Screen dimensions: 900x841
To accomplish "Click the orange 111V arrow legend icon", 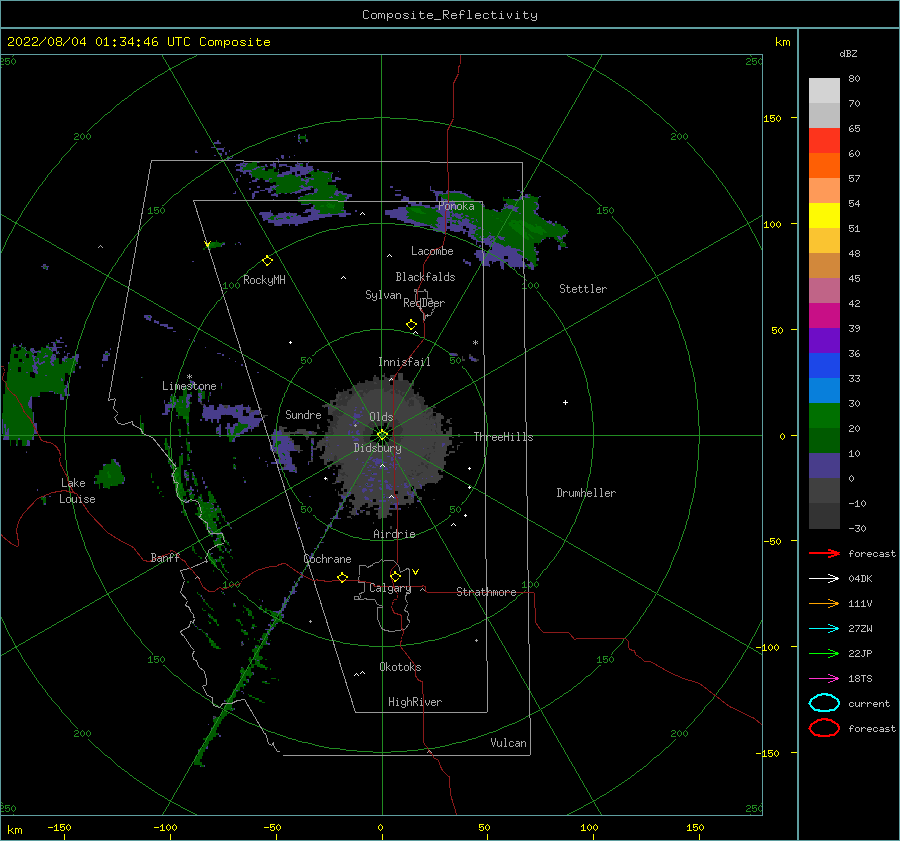I will pos(824,603).
